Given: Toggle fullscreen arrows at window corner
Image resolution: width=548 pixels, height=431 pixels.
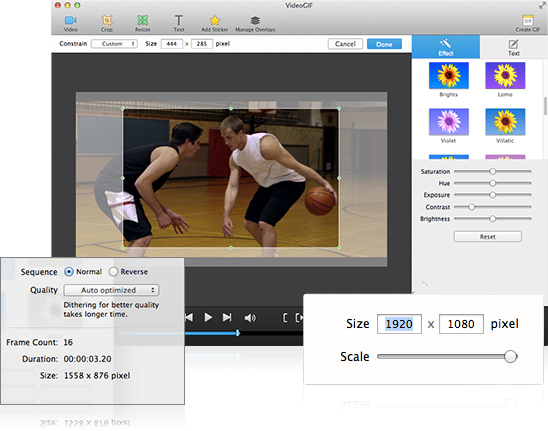Looking at the screenshot, I should [x=542, y=5].
